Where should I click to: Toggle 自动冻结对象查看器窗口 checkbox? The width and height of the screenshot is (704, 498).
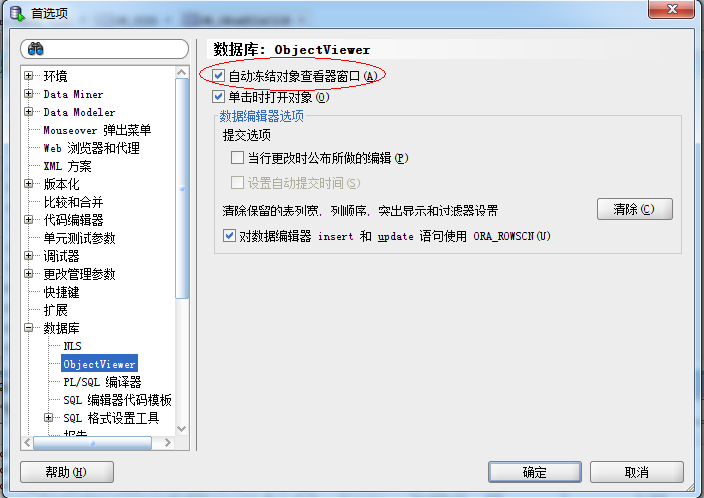click(x=219, y=75)
